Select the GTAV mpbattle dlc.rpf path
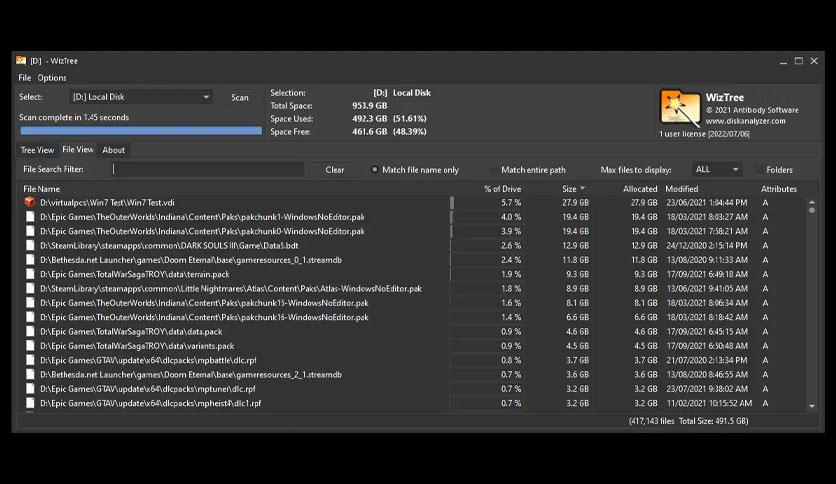The width and height of the screenshot is (836, 484). (148, 360)
